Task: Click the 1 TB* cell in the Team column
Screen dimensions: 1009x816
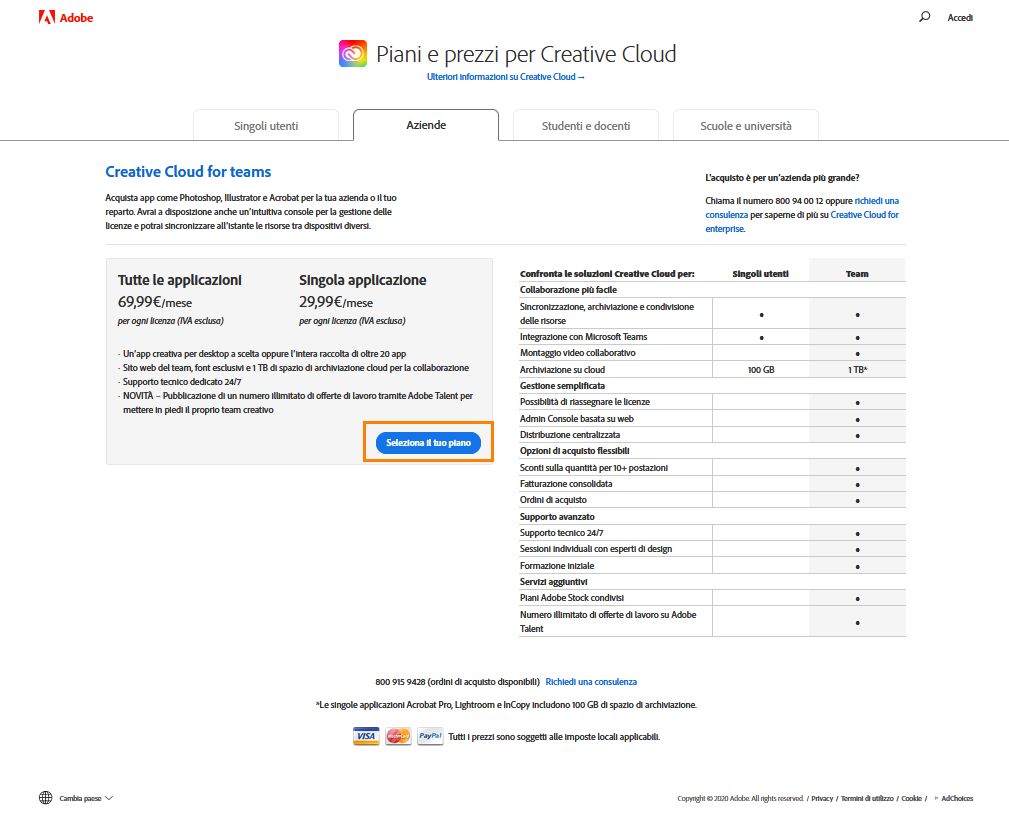Action: click(857, 370)
